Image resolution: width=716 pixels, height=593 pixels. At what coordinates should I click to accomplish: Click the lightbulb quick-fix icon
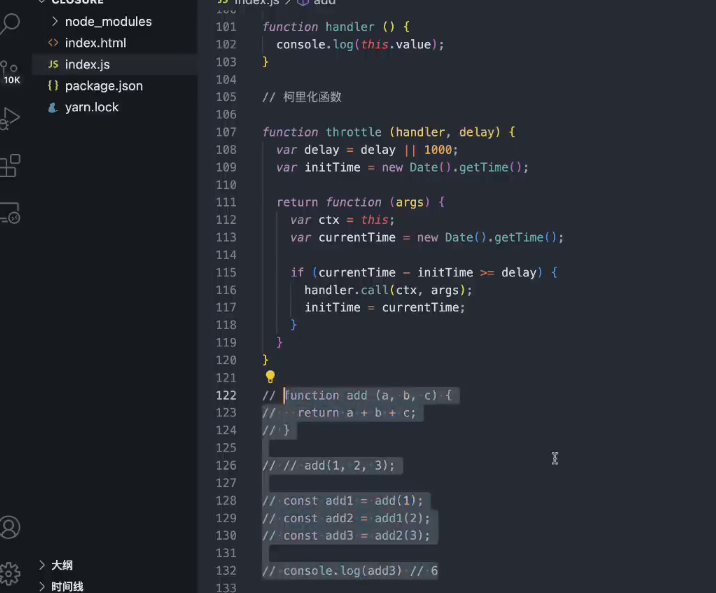[270, 377]
